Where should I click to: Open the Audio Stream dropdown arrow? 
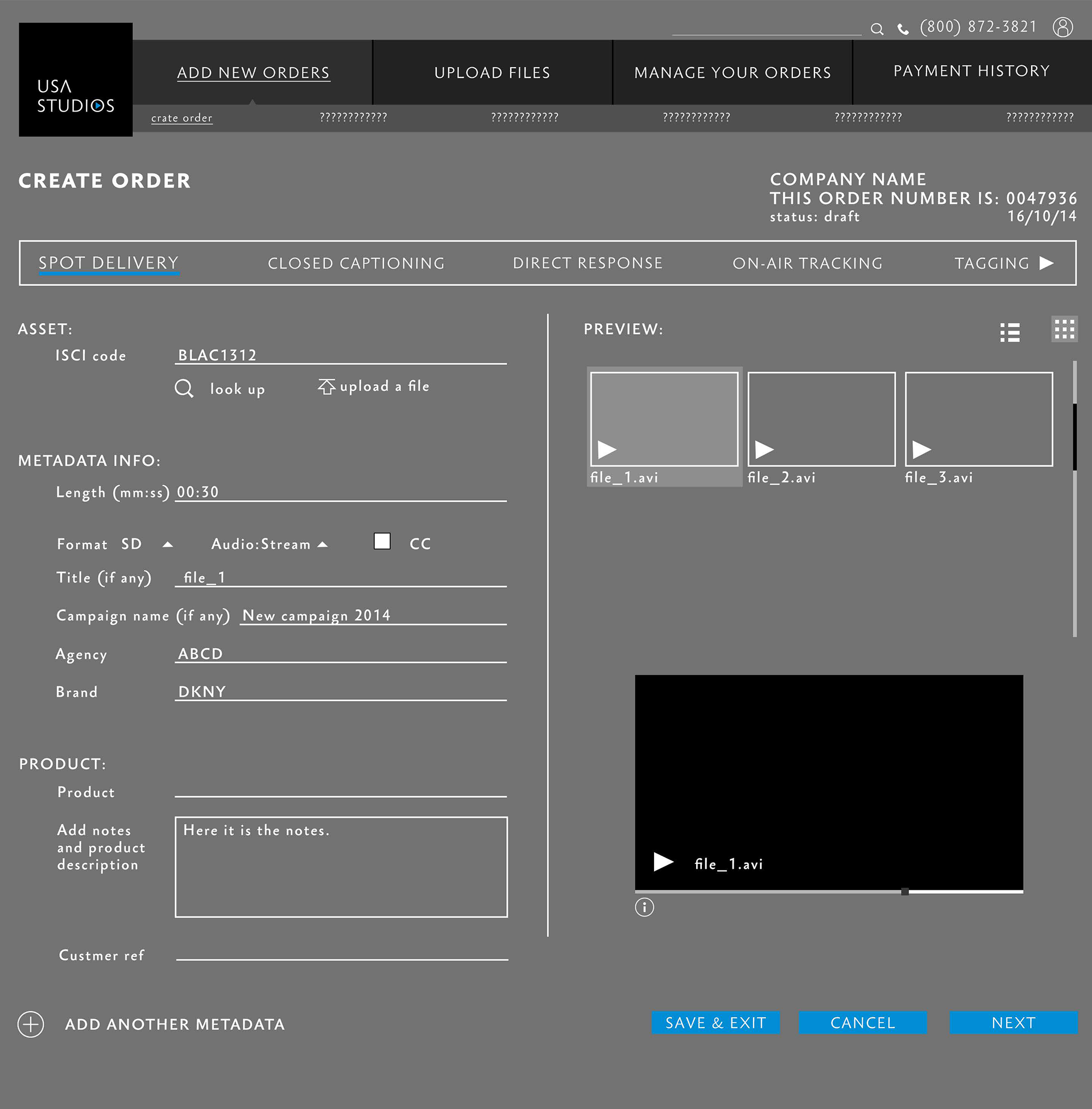[x=323, y=545]
